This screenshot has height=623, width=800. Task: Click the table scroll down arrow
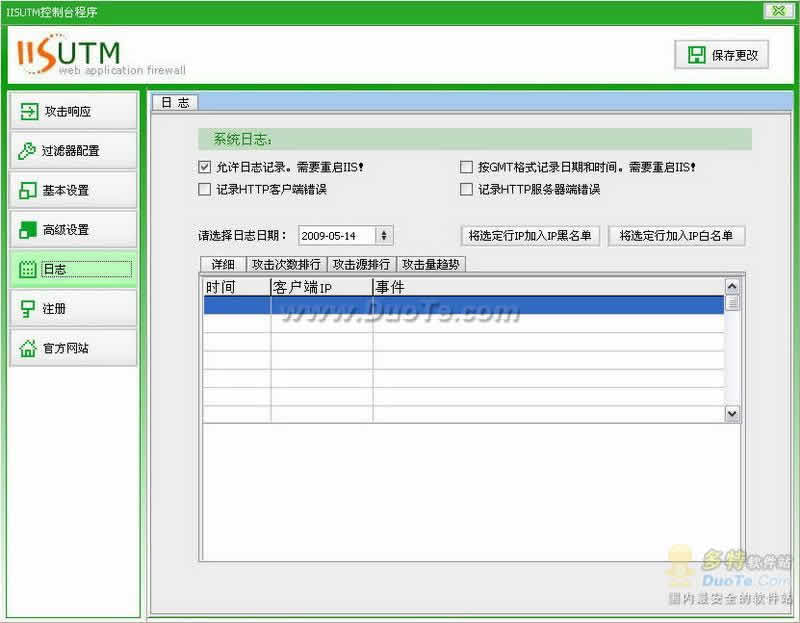[x=732, y=414]
